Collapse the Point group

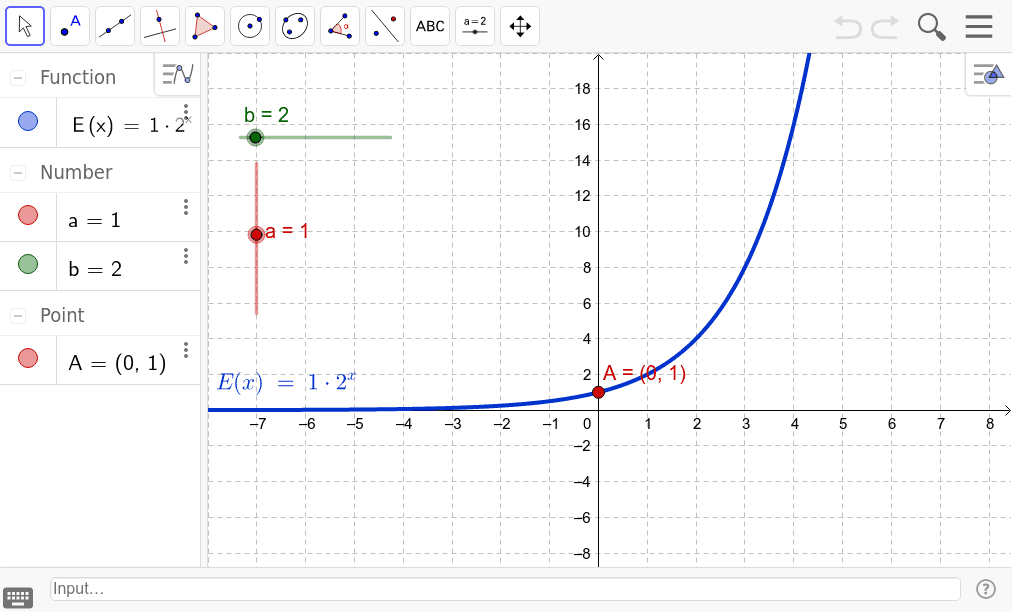coord(18,315)
